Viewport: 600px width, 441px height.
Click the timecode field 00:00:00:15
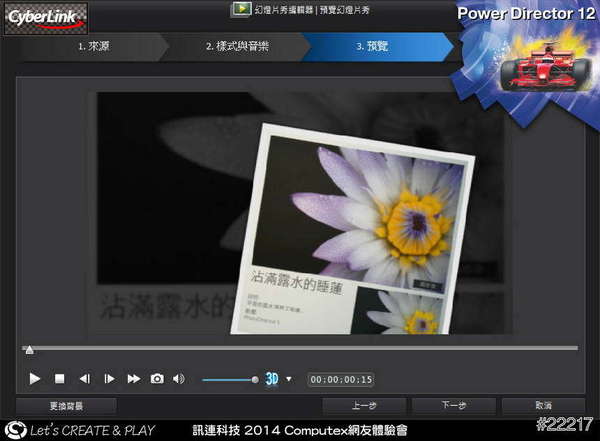click(x=341, y=379)
